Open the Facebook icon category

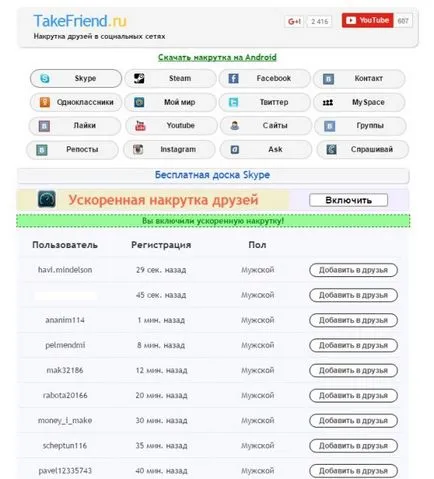(x=233, y=79)
